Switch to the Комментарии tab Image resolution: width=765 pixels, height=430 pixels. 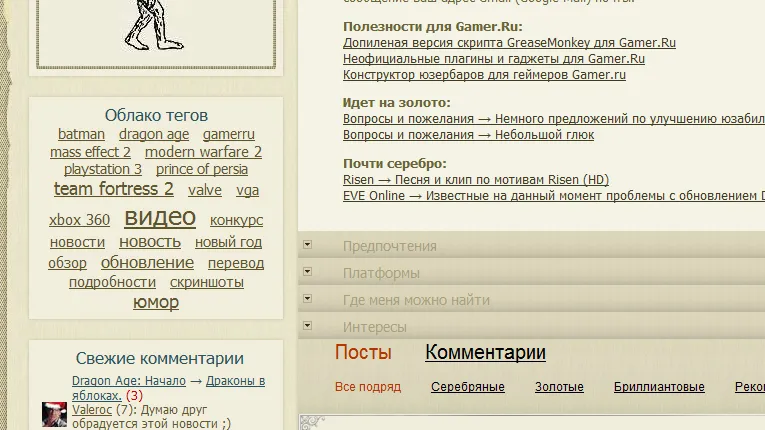coord(485,352)
